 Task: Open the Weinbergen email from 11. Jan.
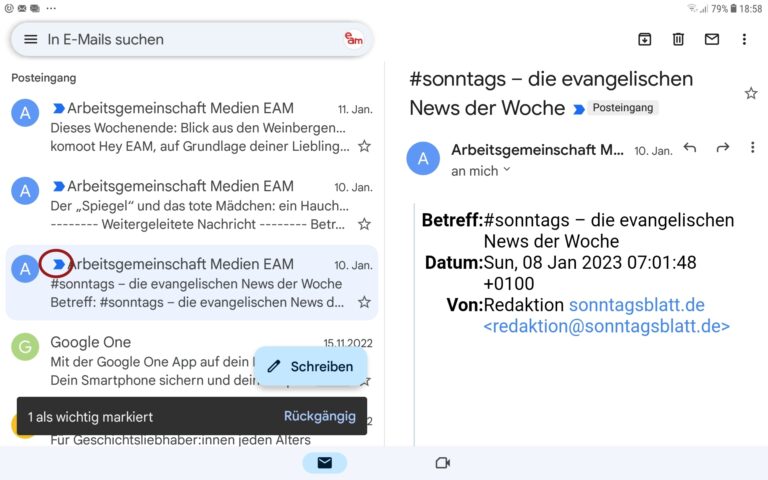(192, 127)
